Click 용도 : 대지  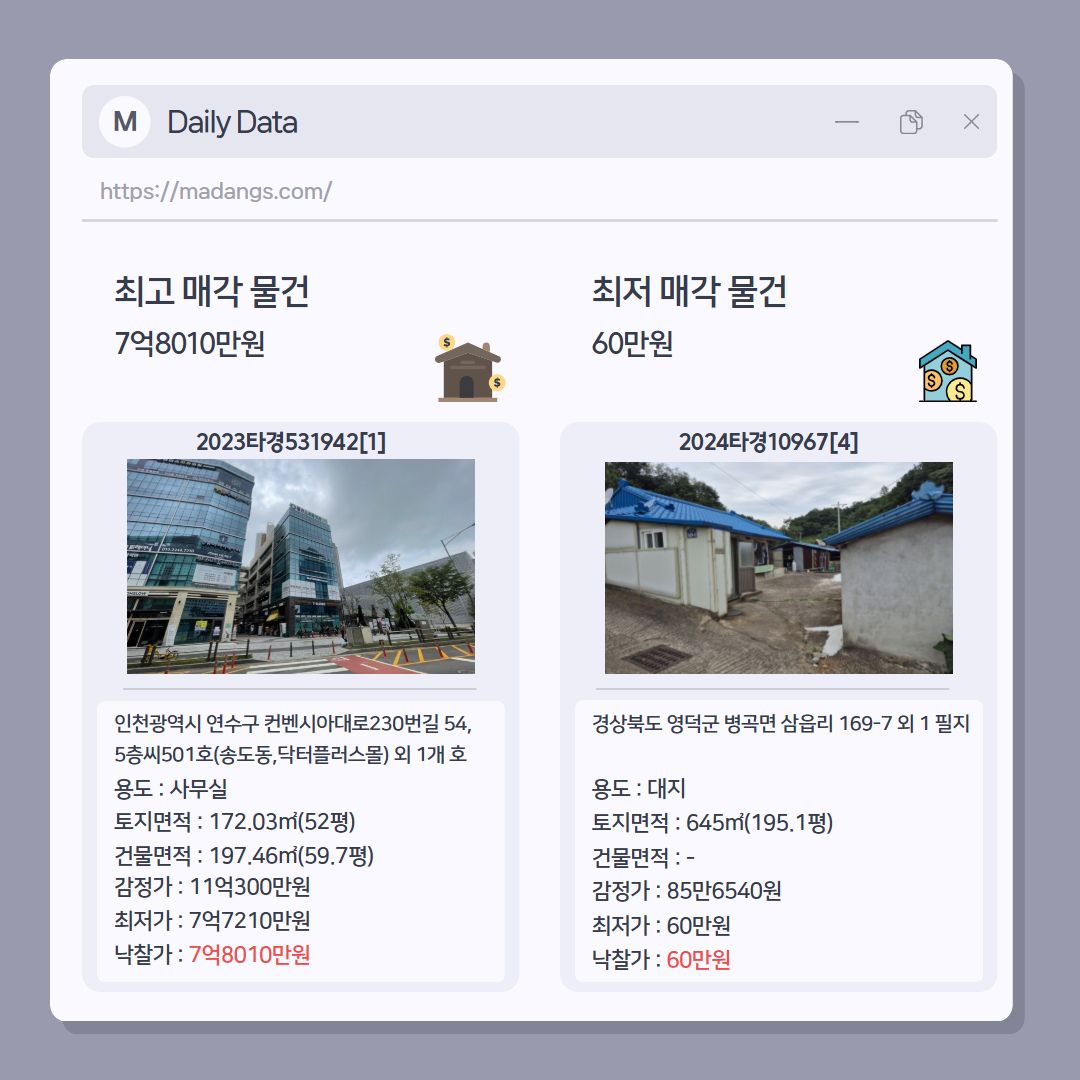638,789
